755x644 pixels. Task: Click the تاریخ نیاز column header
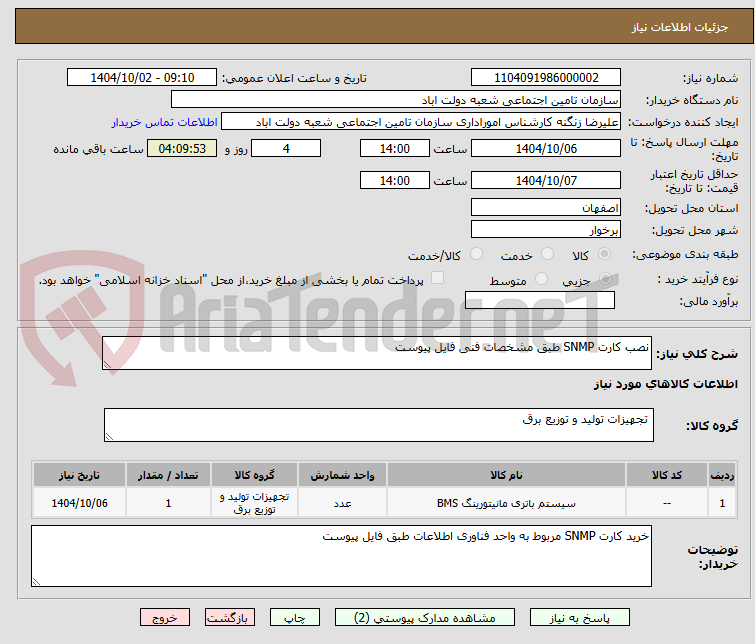(79, 475)
